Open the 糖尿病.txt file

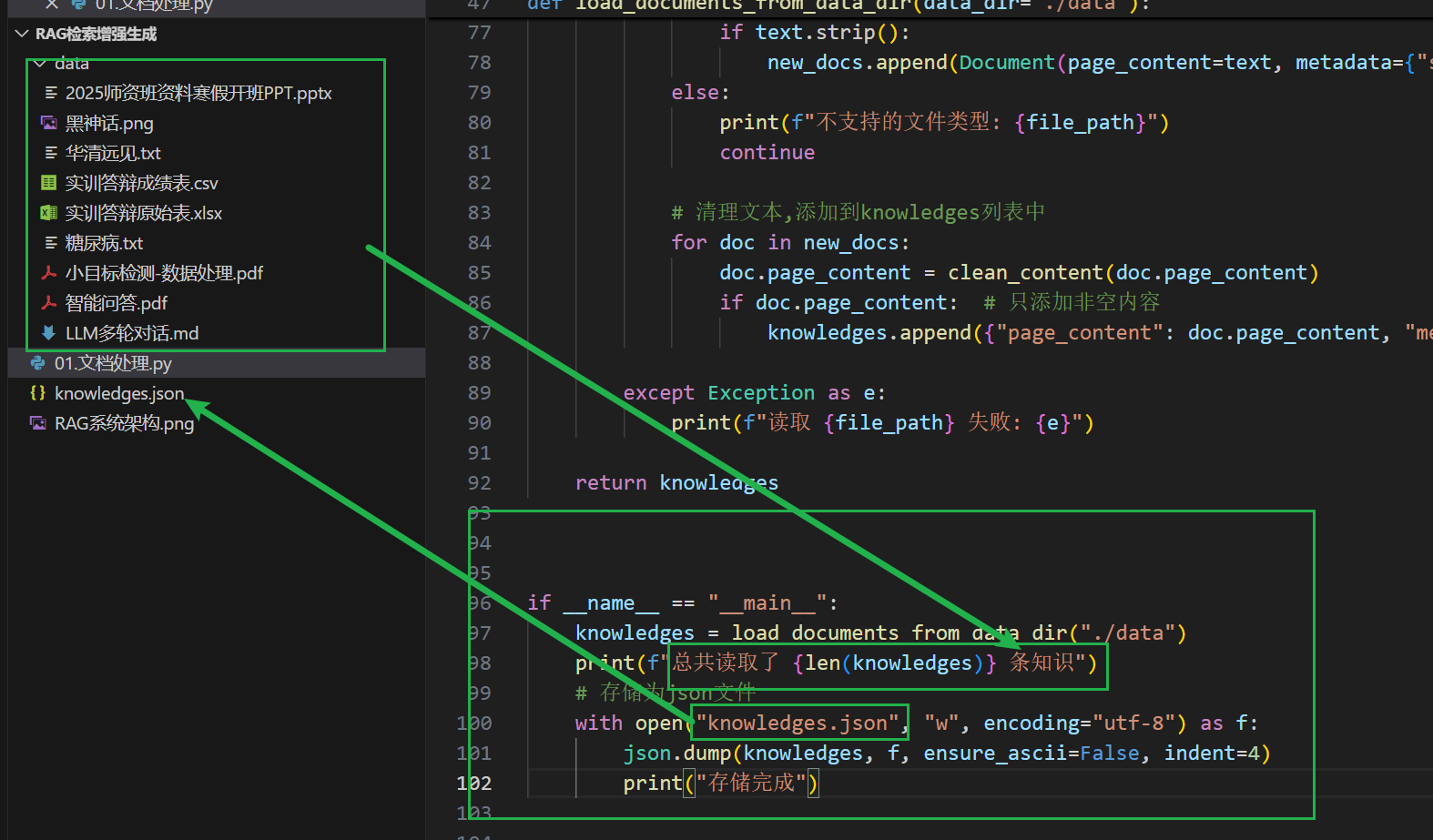tap(104, 243)
